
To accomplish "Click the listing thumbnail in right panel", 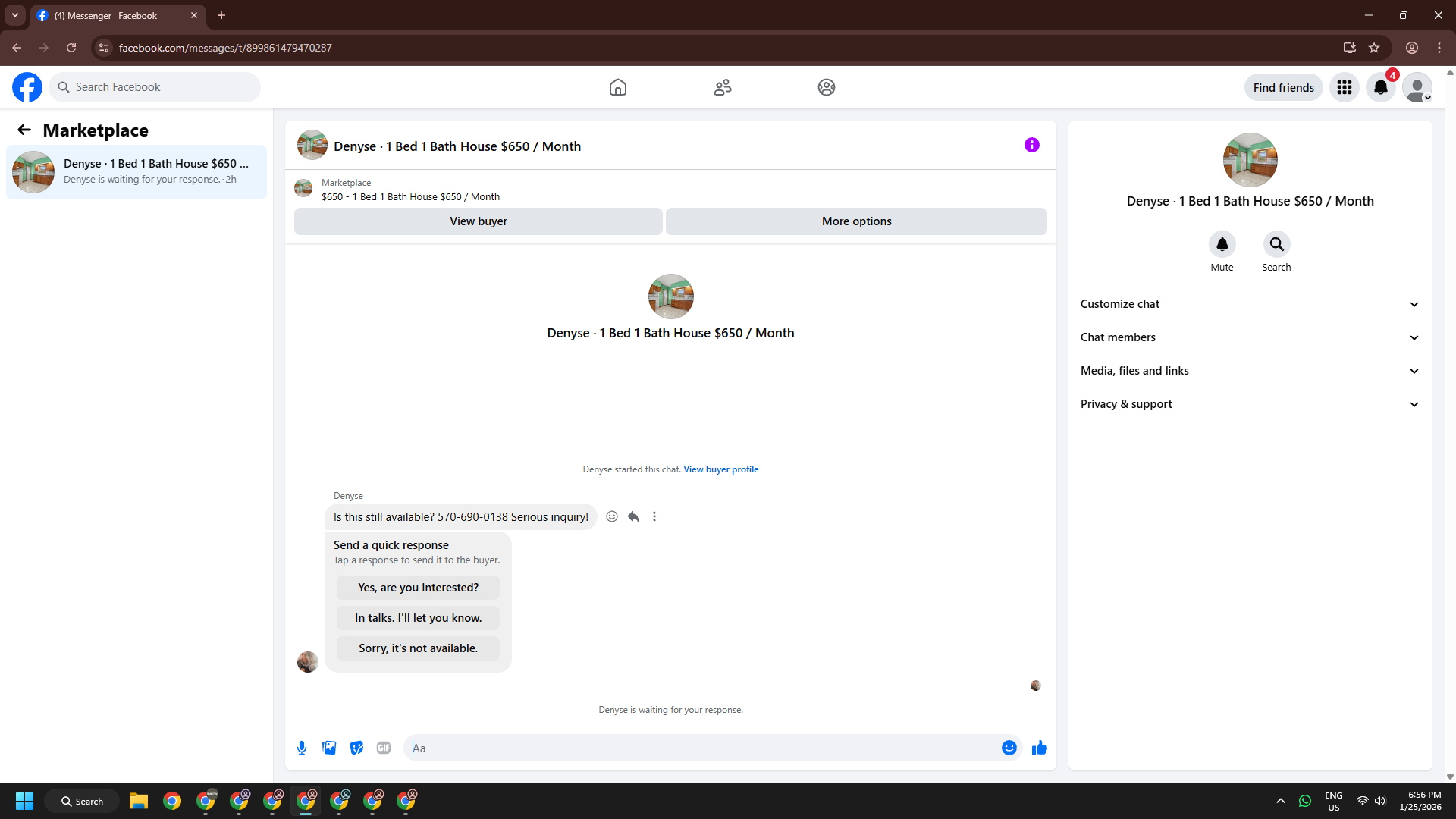I will pos(1250,160).
